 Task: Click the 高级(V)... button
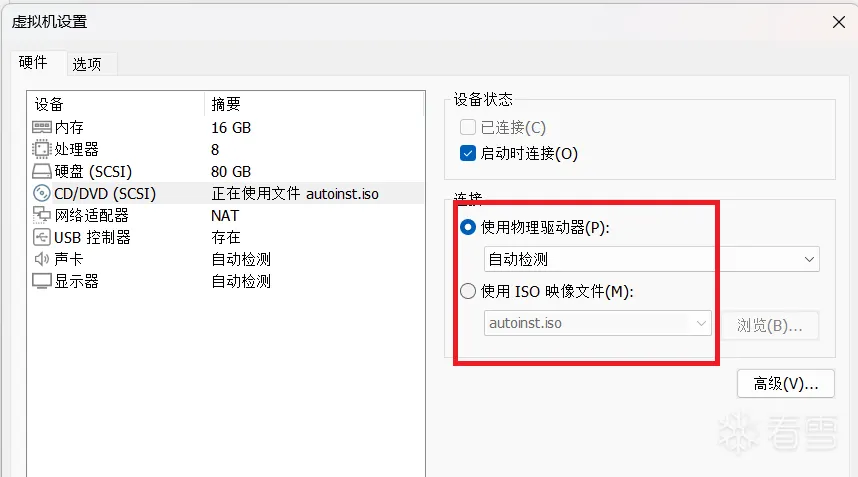pos(785,383)
